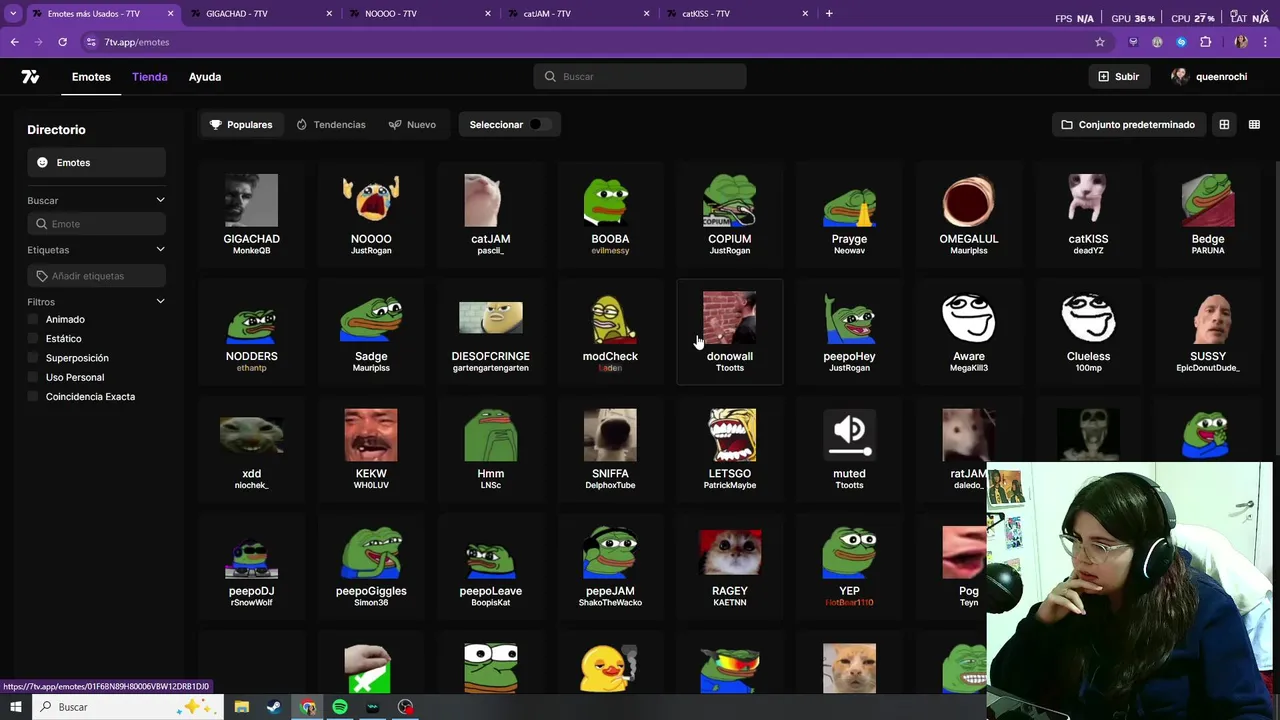
Task: Enable the Superposición filter
Action: [x=33, y=358]
